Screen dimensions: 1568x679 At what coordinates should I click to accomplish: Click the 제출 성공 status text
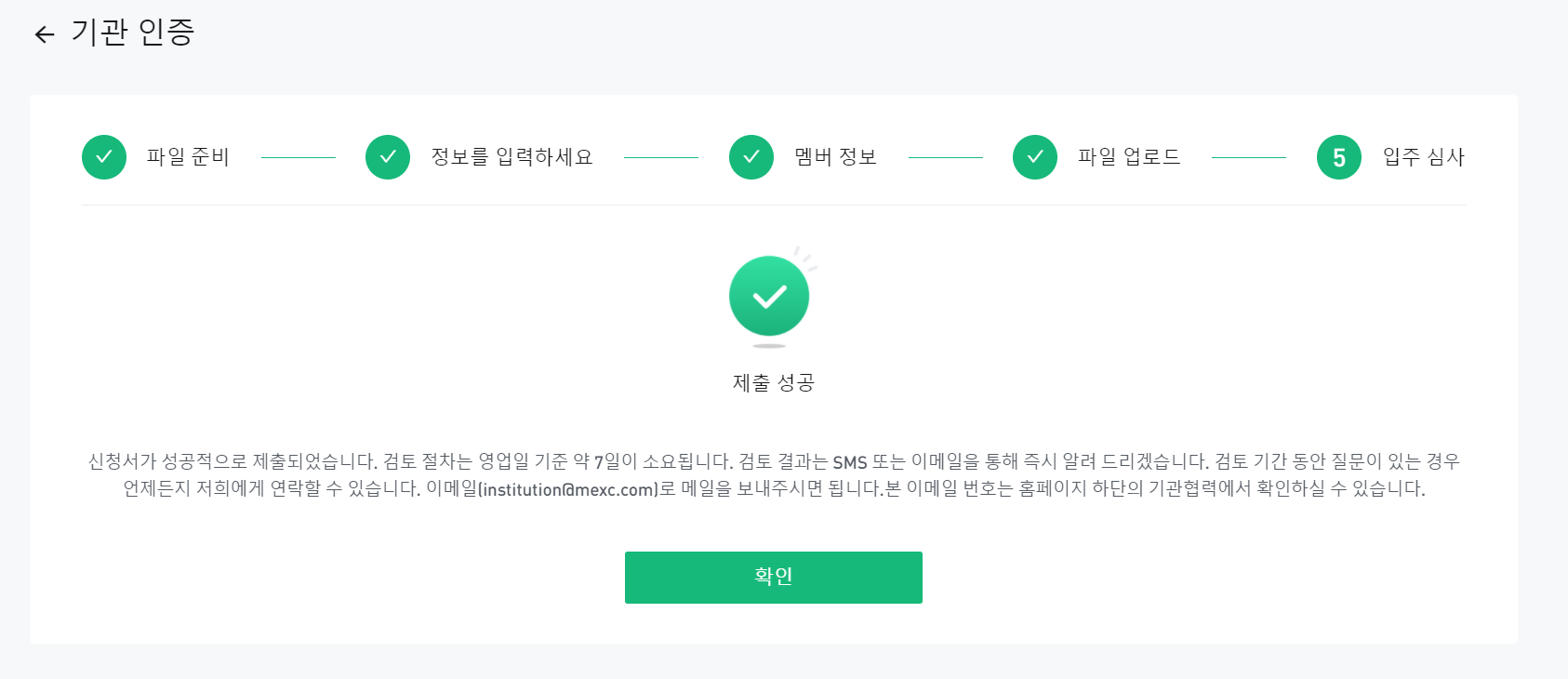(x=774, y=382)
